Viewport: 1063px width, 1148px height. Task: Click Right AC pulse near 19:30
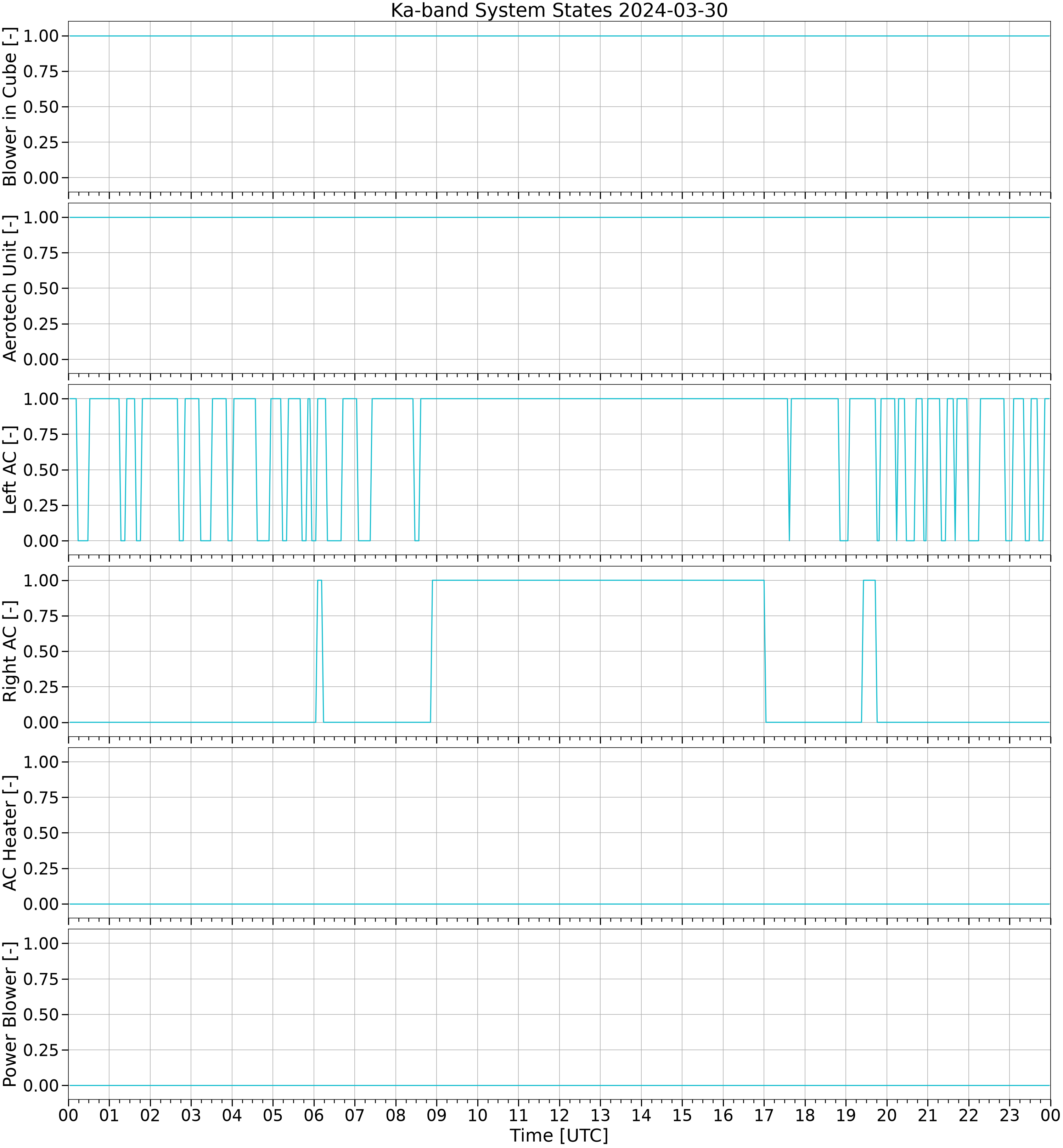click(869, 651)
